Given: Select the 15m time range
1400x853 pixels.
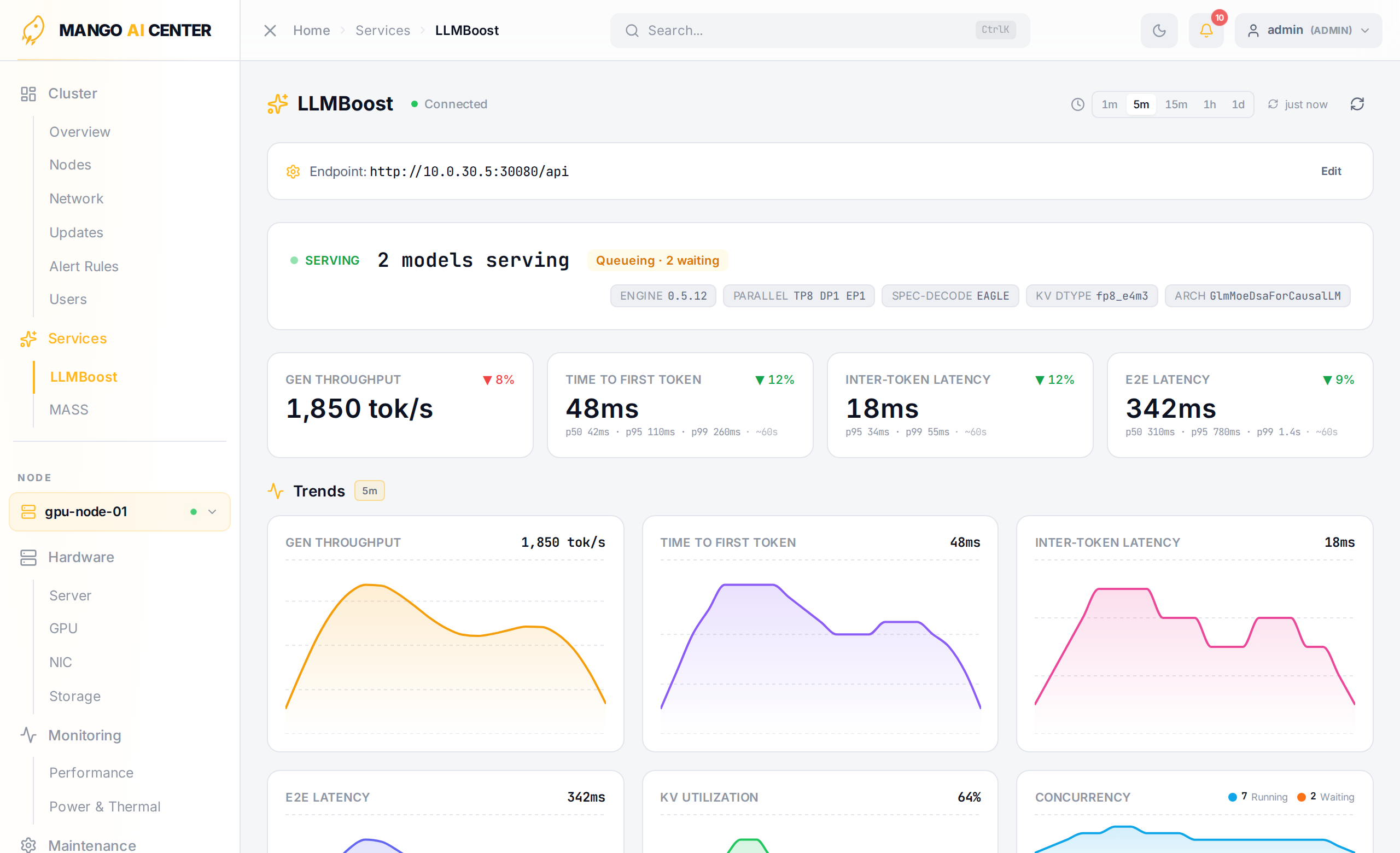Looking at the screenshot, I should [1176, 104].
